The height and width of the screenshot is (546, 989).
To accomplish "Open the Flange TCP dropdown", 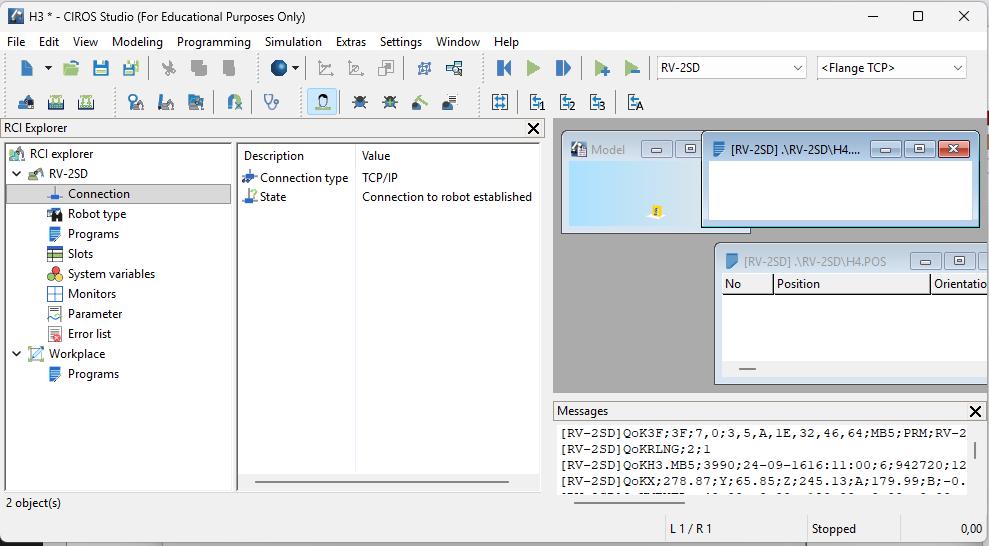I will [891, 67].
